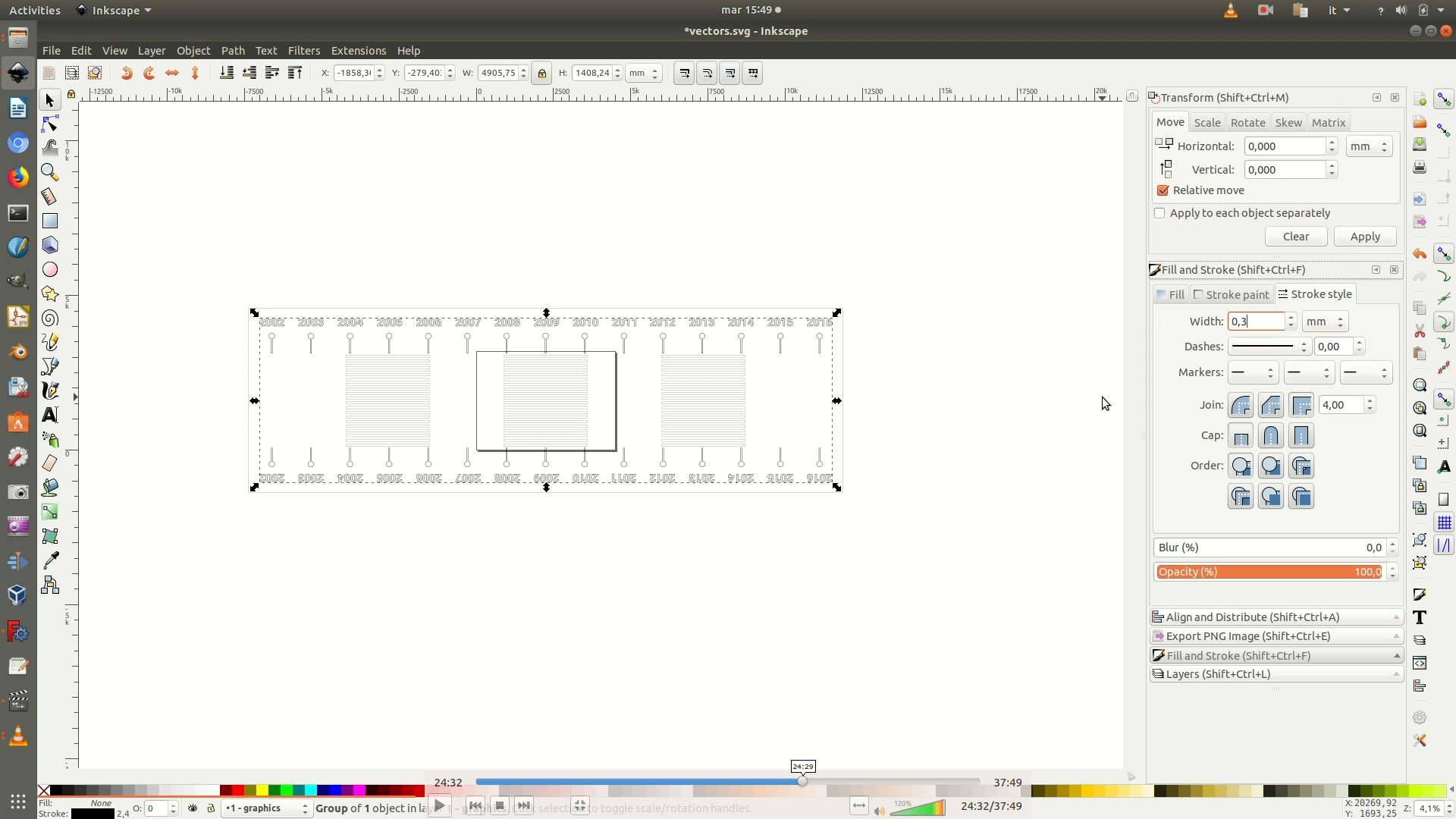Viewport: 1456px width, 819px height.
Task: Choose the round join style
Action: tap(1241, 405)
